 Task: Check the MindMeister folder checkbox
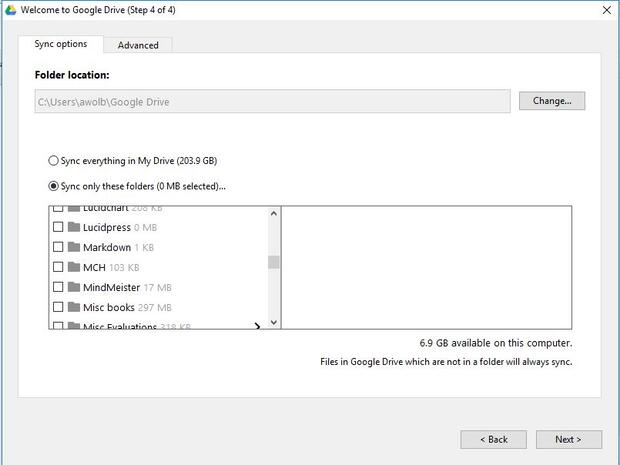(x=58, y=287)
